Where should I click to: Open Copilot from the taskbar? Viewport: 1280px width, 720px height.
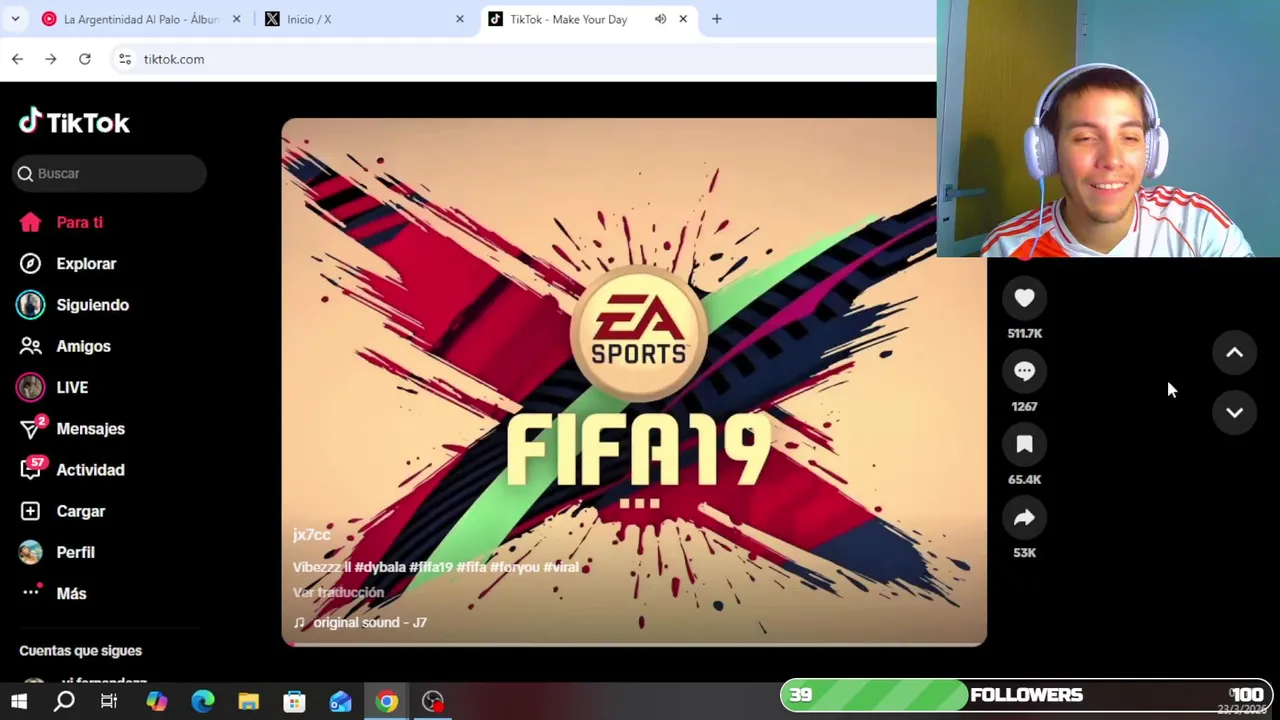click(x=157, y=701)
